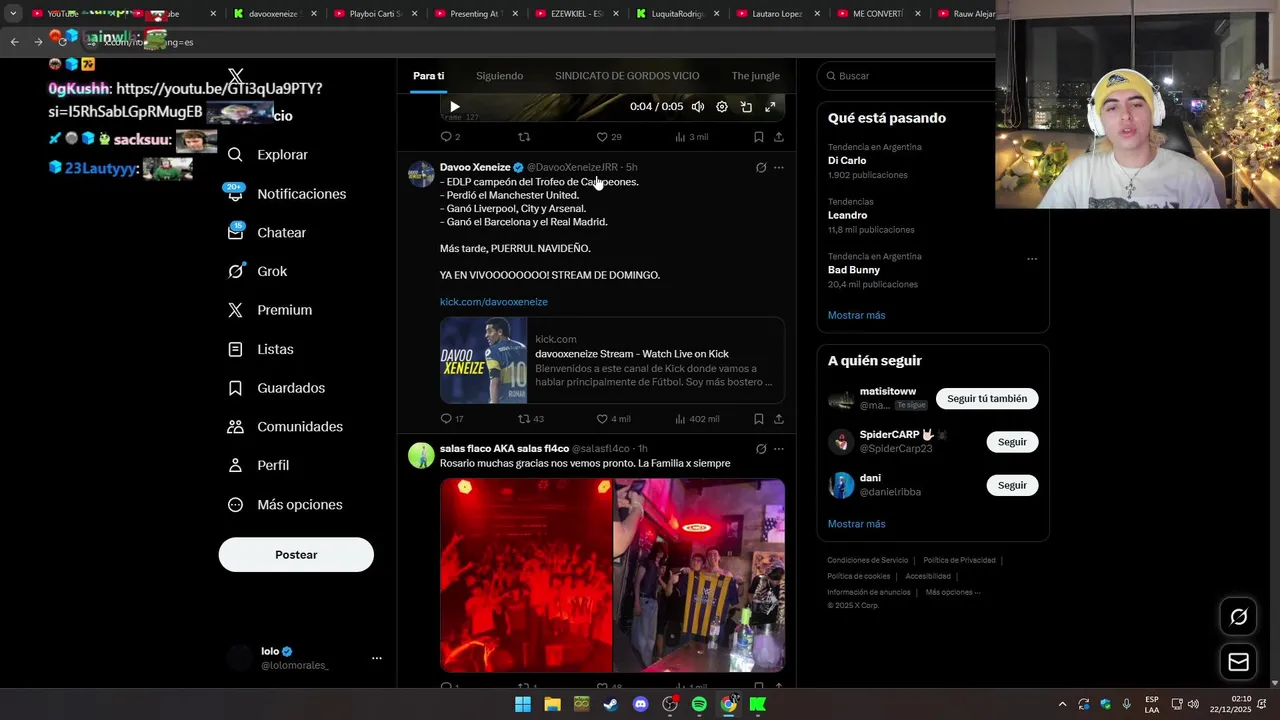This screenshot has height=720, width=1280.
Task: Open more options on salas flaco post
Action: tap(779, 449)
